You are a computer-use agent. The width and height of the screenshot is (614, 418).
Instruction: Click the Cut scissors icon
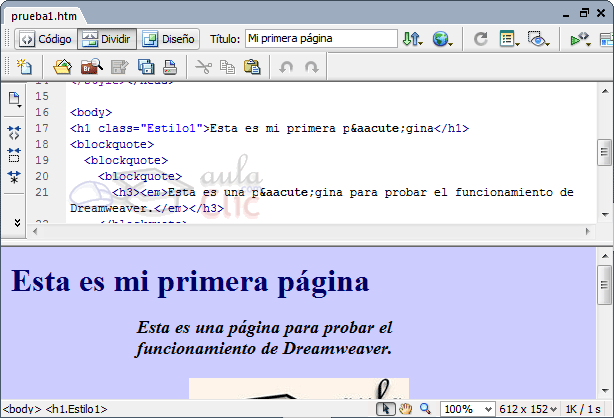point(202,67)
